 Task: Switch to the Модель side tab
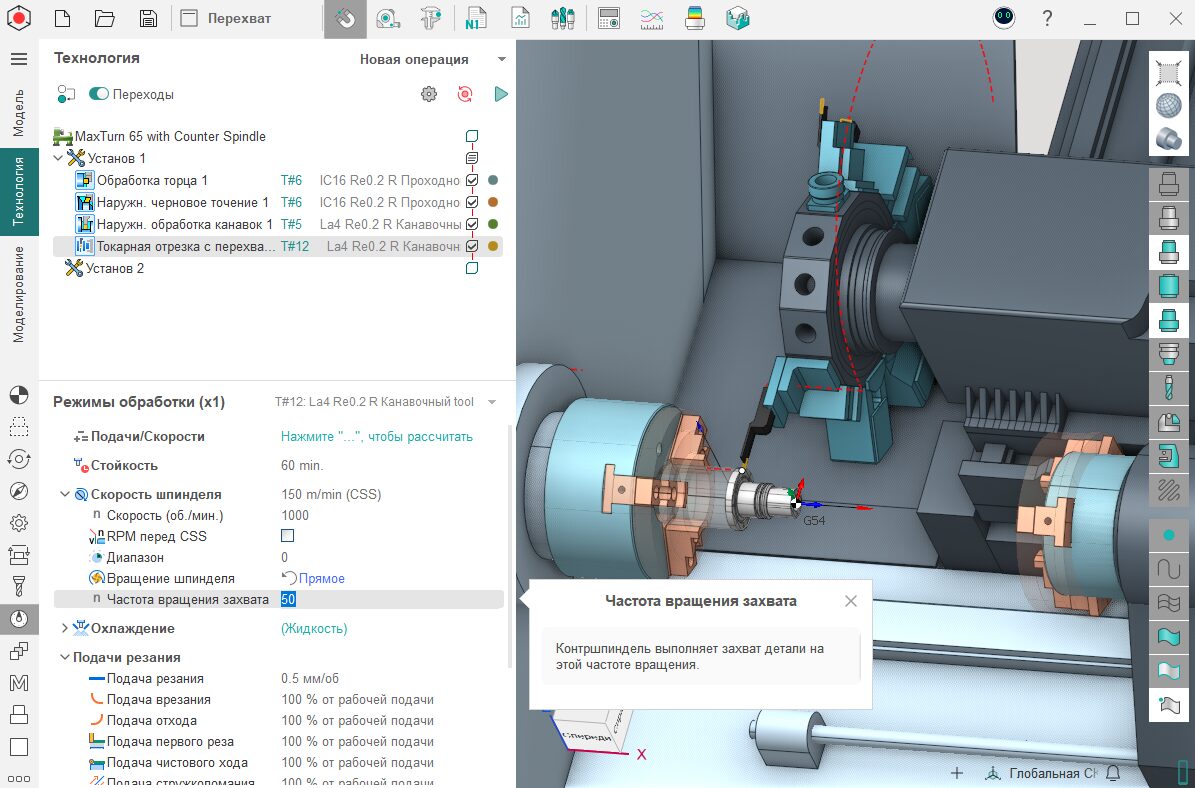pos(18,112)
